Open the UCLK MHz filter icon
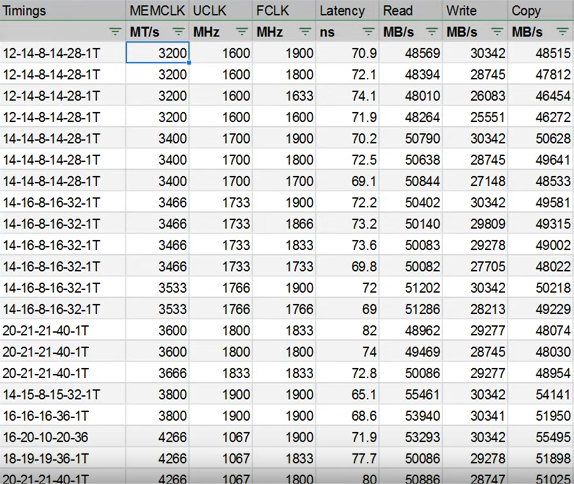574x484 pixels. click(242, 32)
